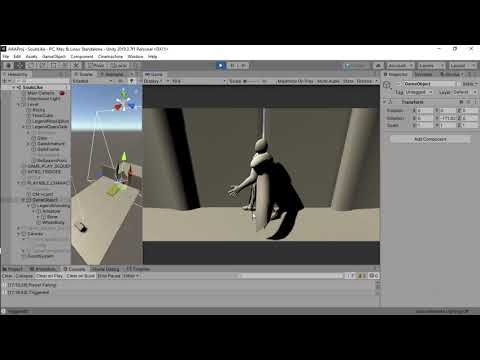Viewport: 480px width, 360px height.
Task: Toggle GameObject active checkbox in Inspector
Action: pyautogui.click(x=399, y=84)
